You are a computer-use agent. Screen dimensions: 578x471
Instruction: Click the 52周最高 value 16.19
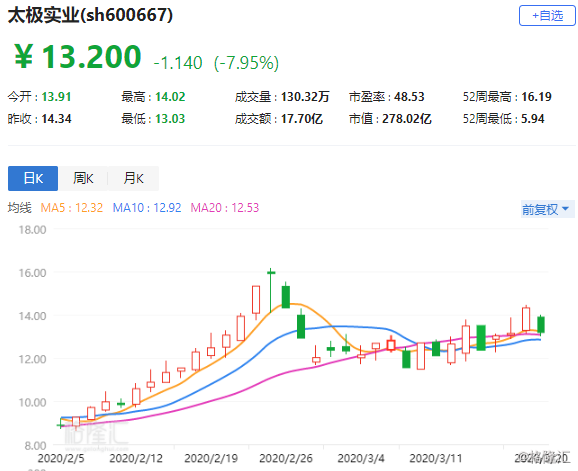pos(536,97)
